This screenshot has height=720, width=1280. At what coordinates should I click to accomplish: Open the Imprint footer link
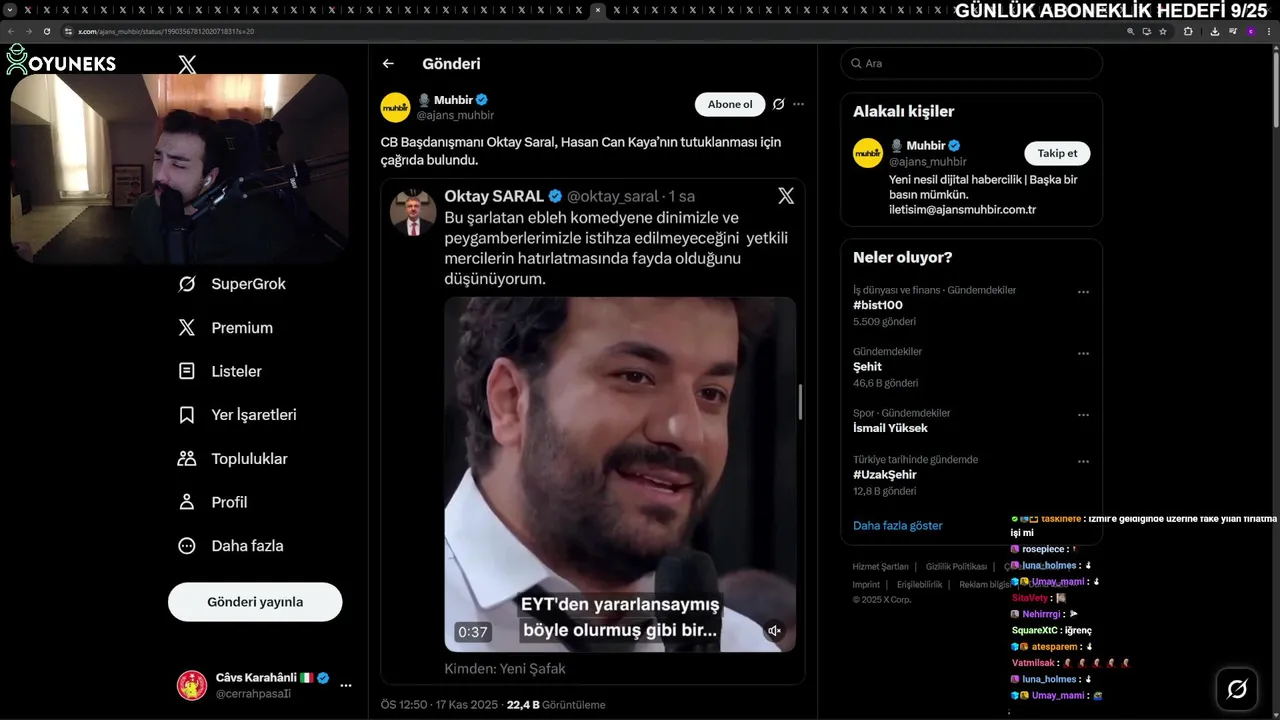click(x=866, y=584)
